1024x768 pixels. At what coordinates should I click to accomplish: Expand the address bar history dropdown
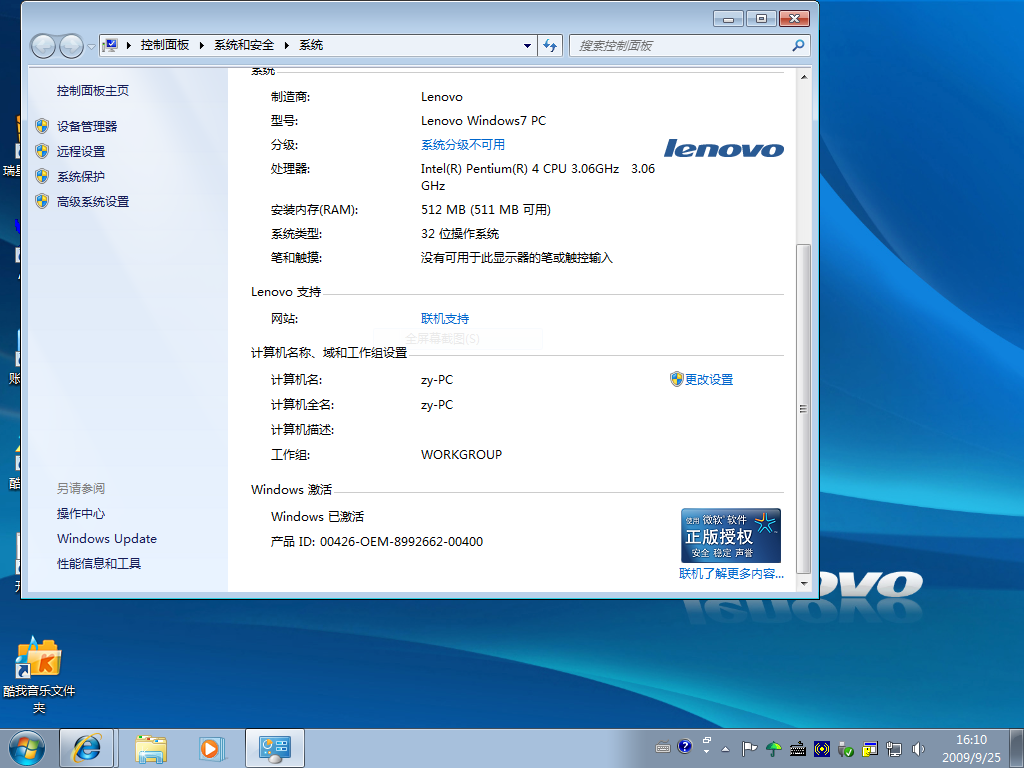tap(527, 46)
